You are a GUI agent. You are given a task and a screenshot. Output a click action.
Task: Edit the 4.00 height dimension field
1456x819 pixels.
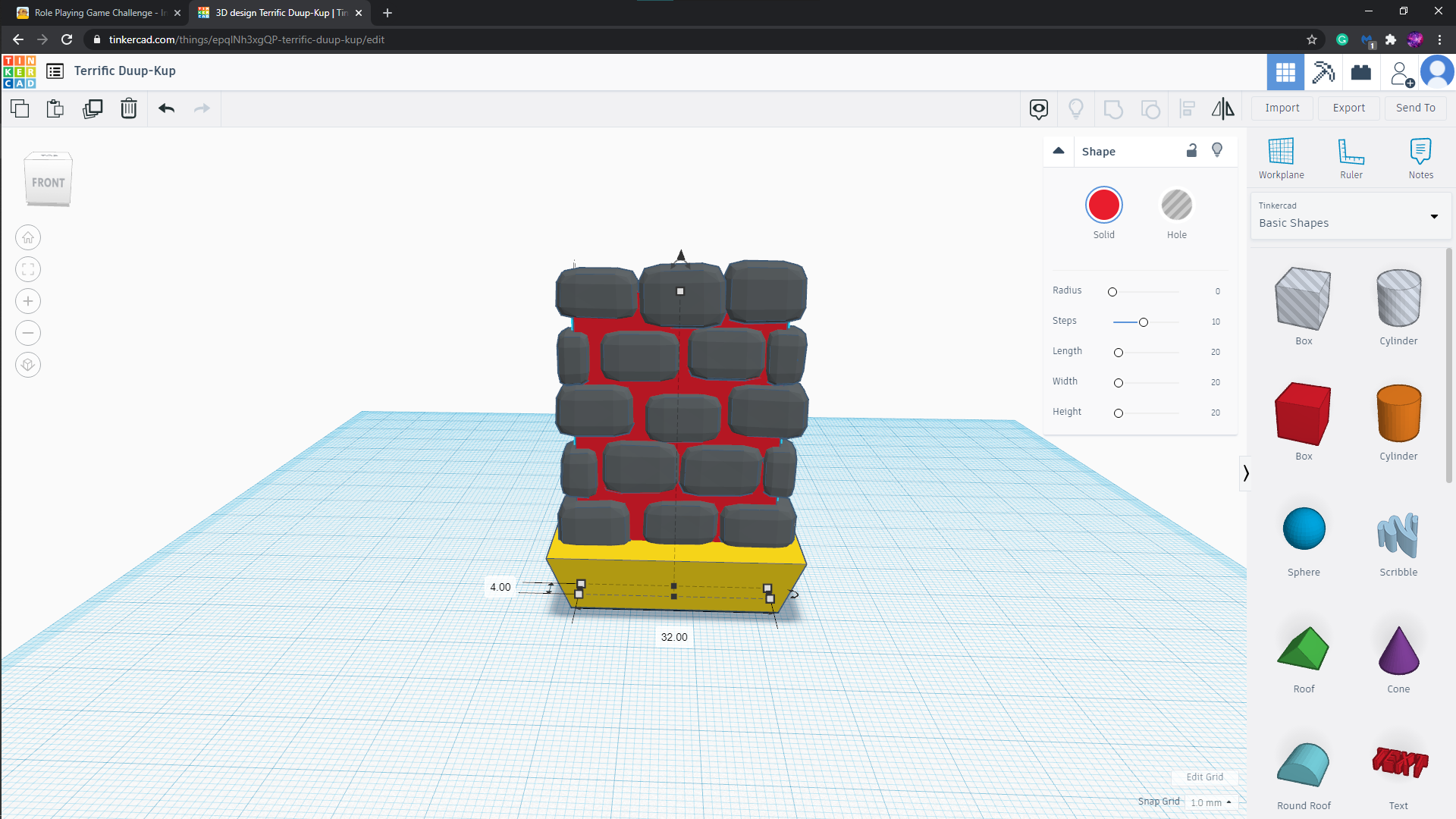click(x=500, y=587)
